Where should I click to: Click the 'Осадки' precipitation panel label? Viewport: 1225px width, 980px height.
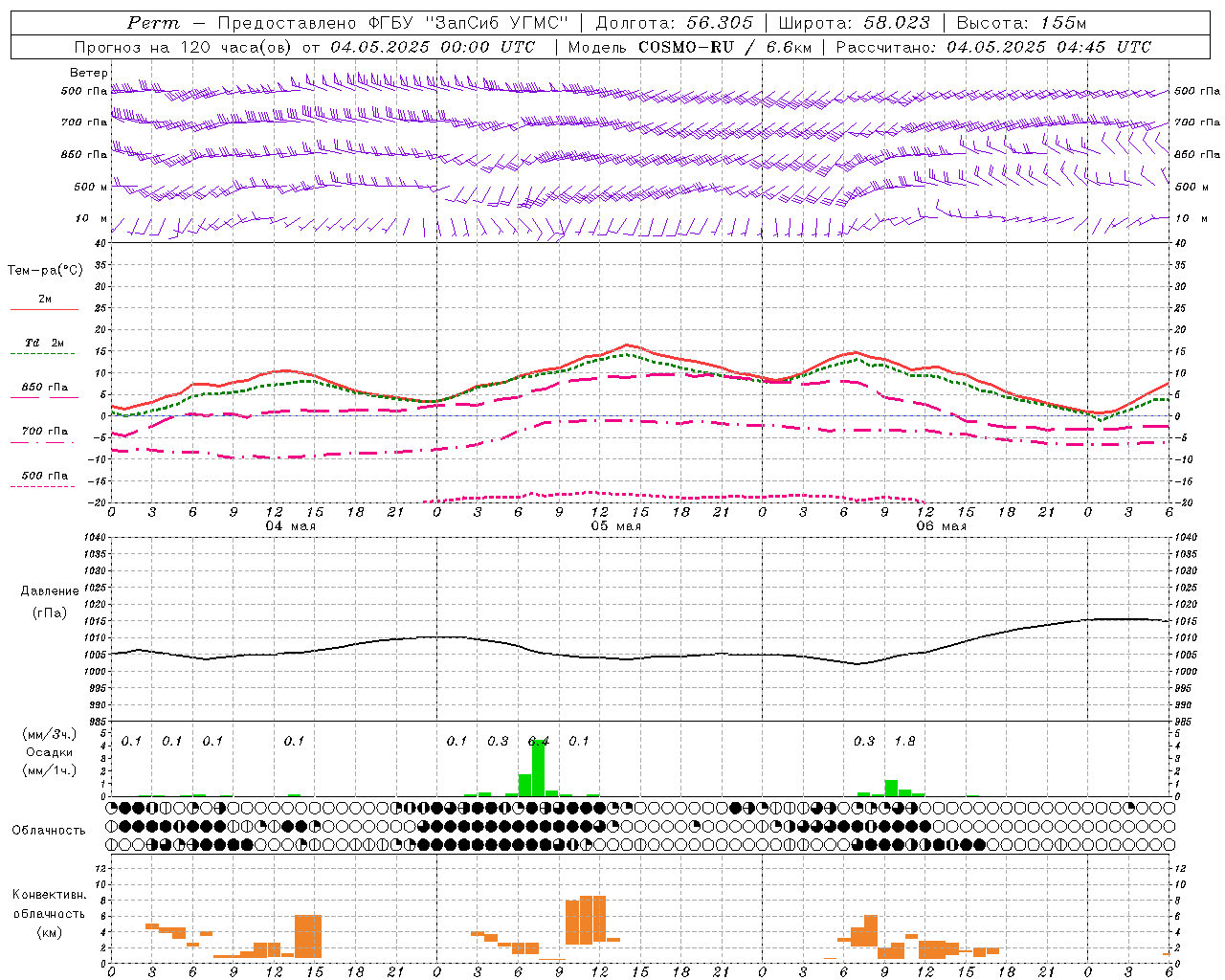(x=50, y=752)
